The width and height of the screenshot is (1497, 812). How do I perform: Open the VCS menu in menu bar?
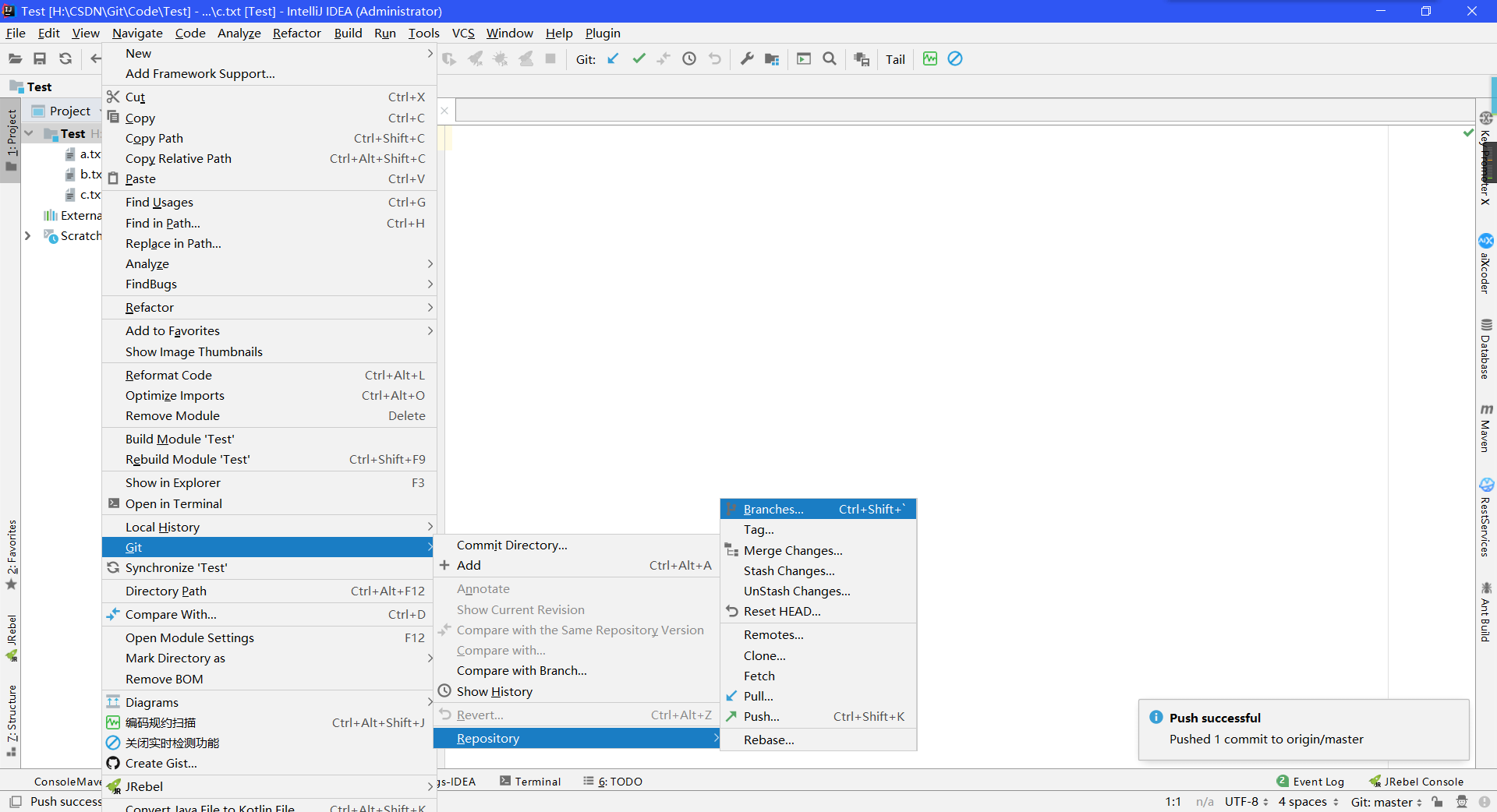(x=463, y=33)
